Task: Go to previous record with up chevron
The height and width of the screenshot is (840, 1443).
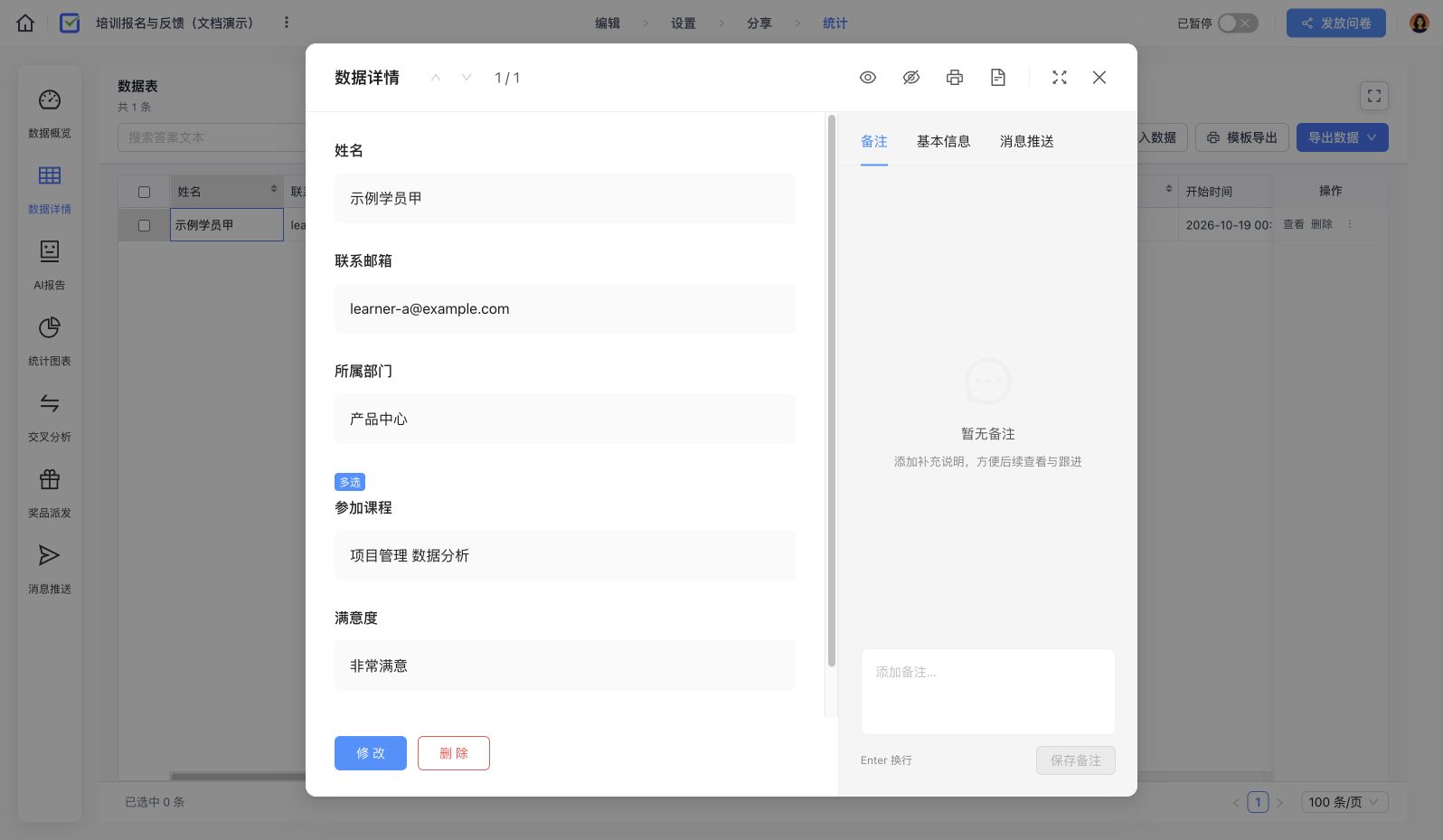Action: [x=436, y=78]
